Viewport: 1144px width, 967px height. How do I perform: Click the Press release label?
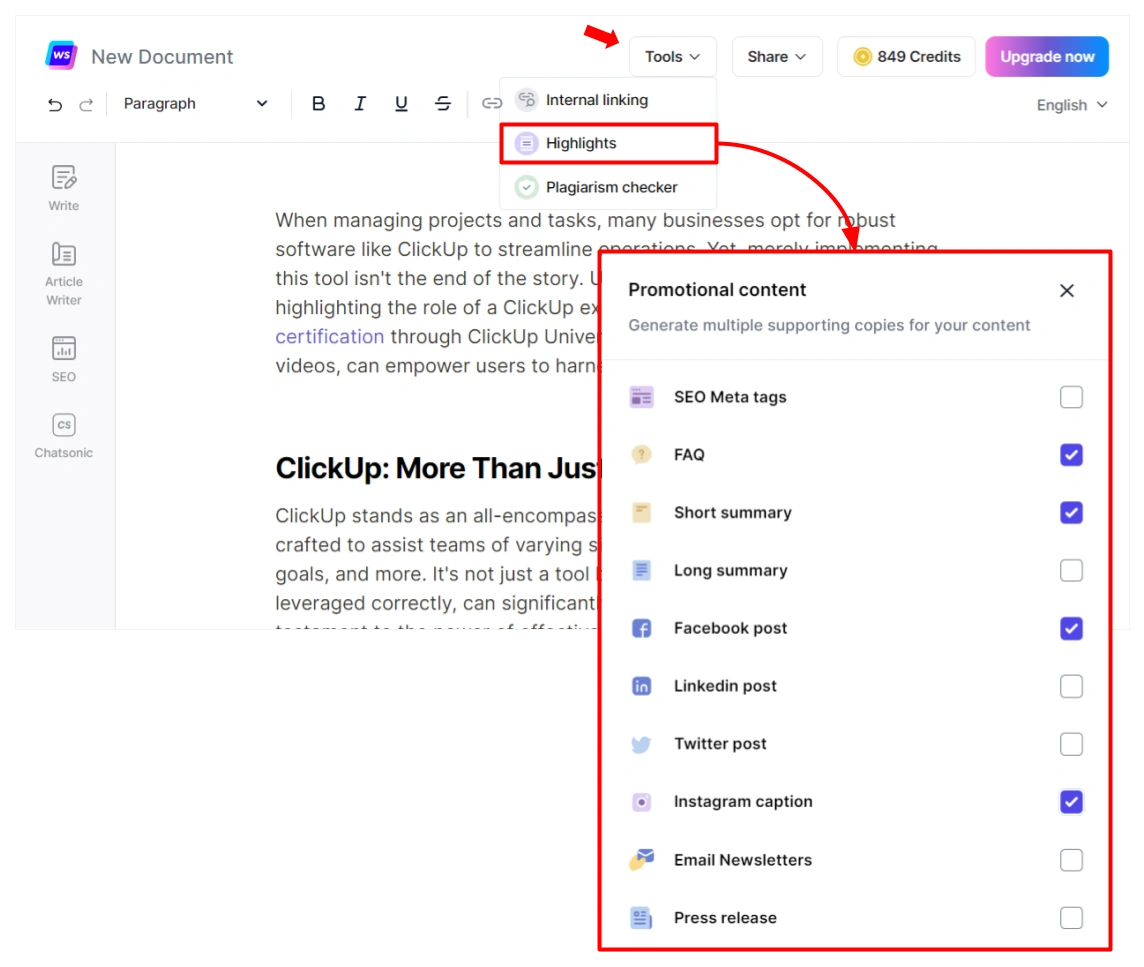[725, 917]
